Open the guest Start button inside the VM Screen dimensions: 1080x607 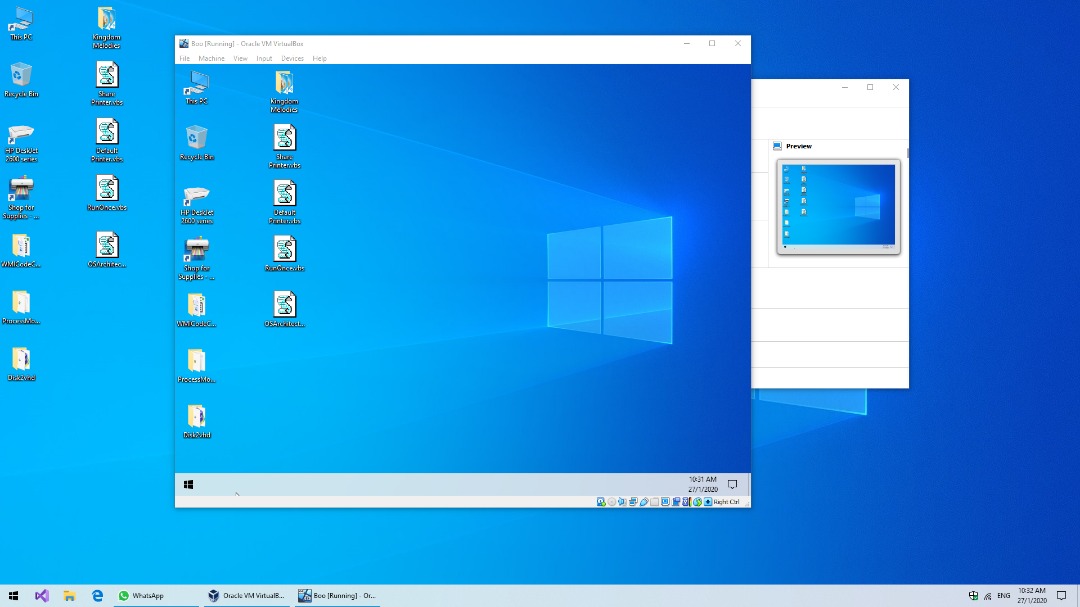pyautogui.click(x=189, y=484)
